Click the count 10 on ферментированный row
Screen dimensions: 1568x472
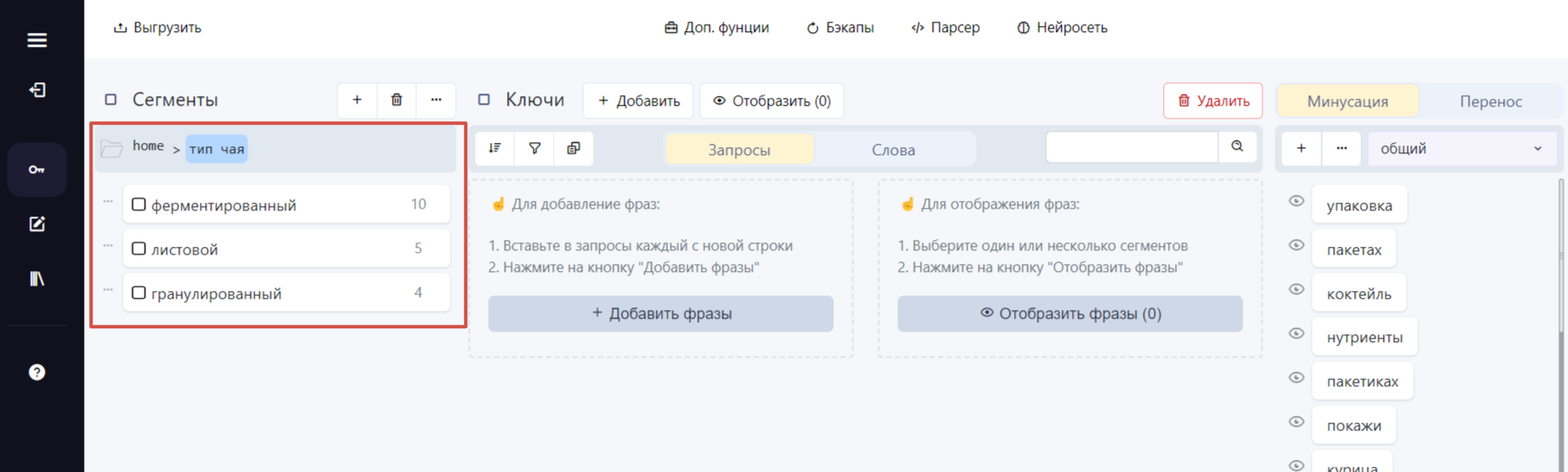tap(418, 204)
